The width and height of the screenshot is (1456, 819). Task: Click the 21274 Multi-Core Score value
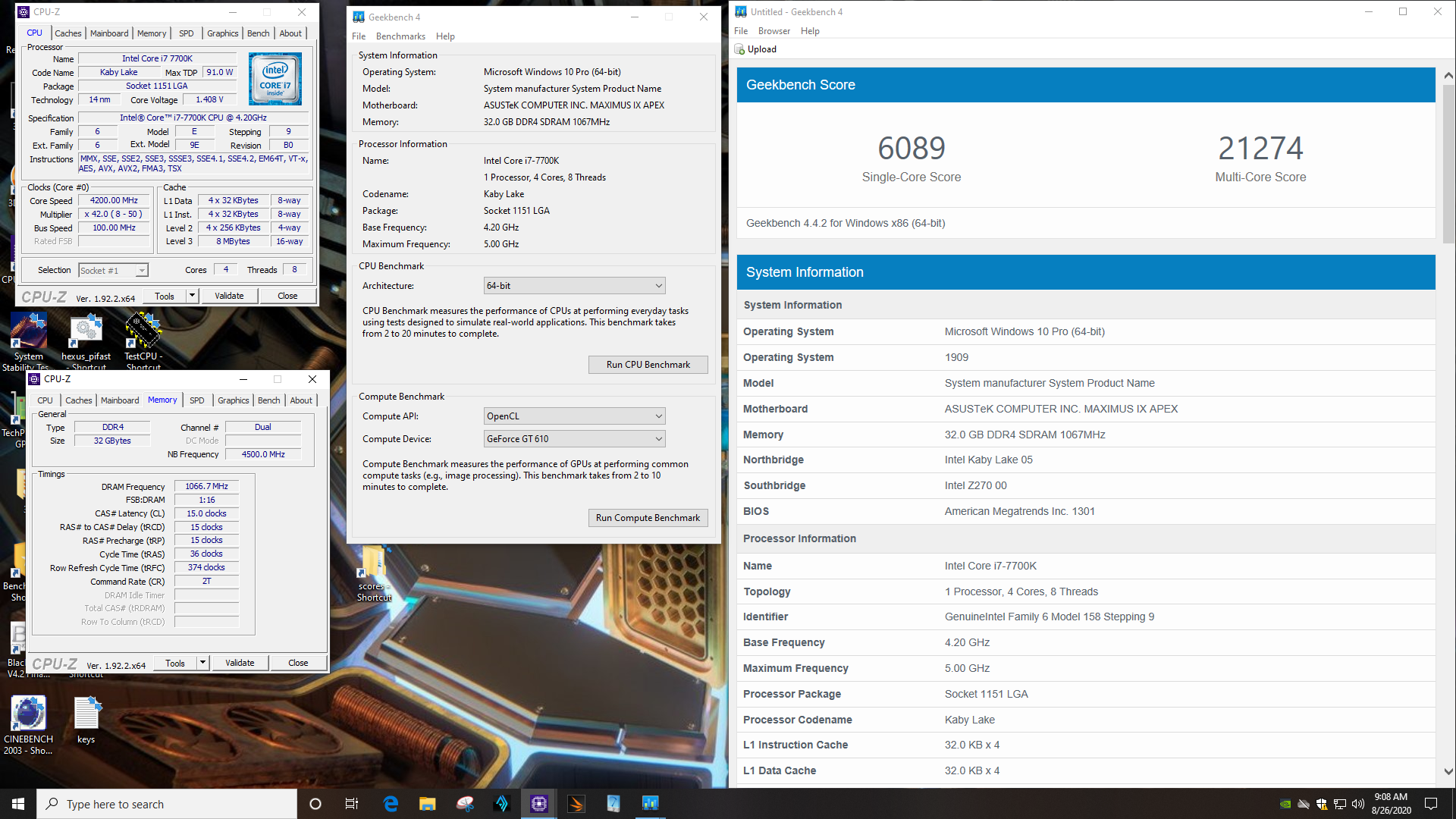pyautogui.click(x=1260, y=148)
